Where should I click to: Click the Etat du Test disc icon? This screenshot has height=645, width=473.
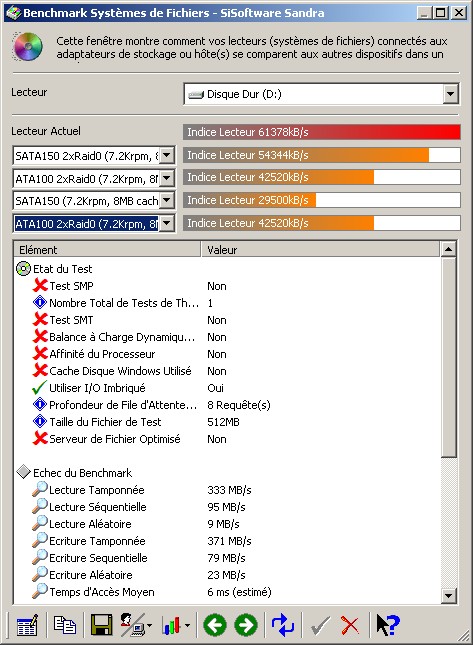[23, 269]
